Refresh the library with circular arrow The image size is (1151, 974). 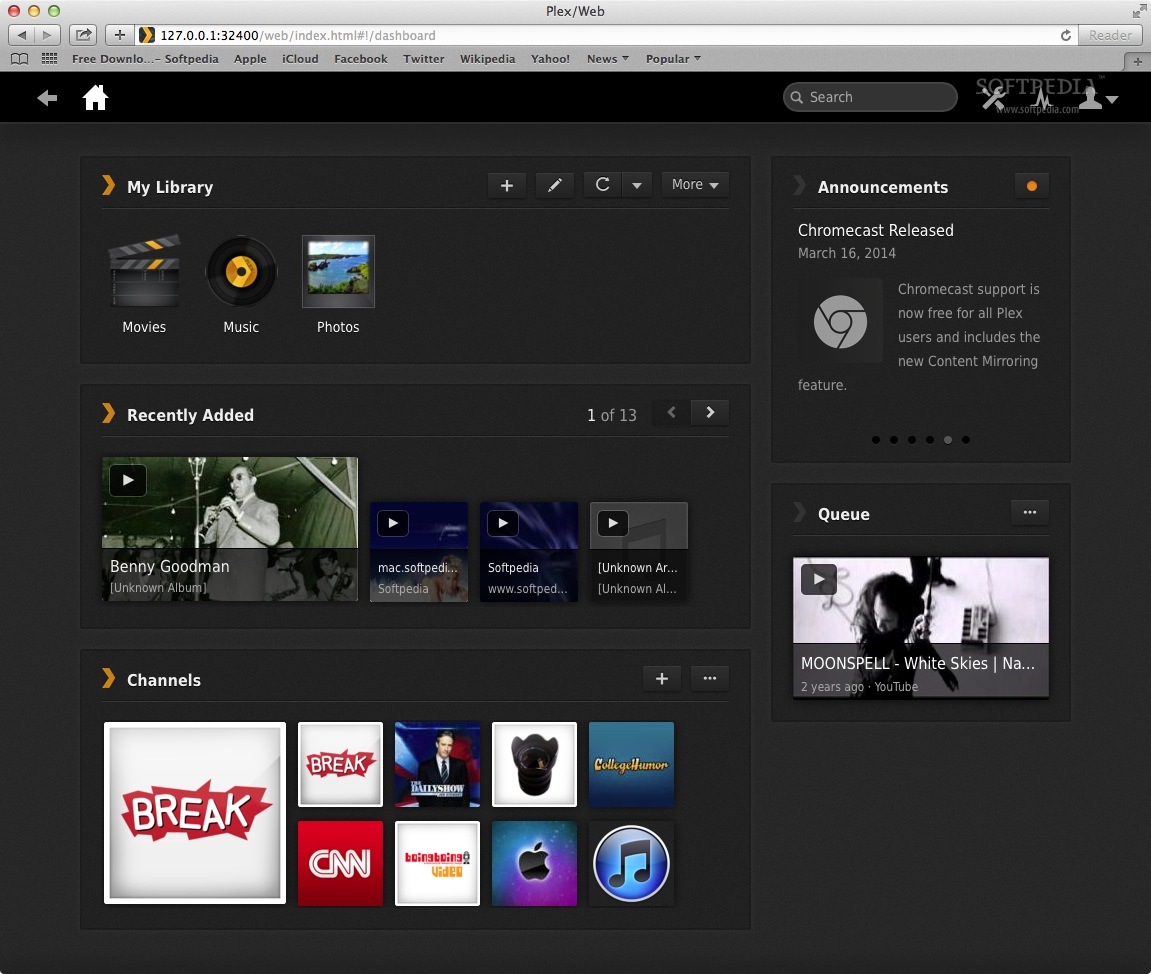pyautogui.click(x=603, y=185)
